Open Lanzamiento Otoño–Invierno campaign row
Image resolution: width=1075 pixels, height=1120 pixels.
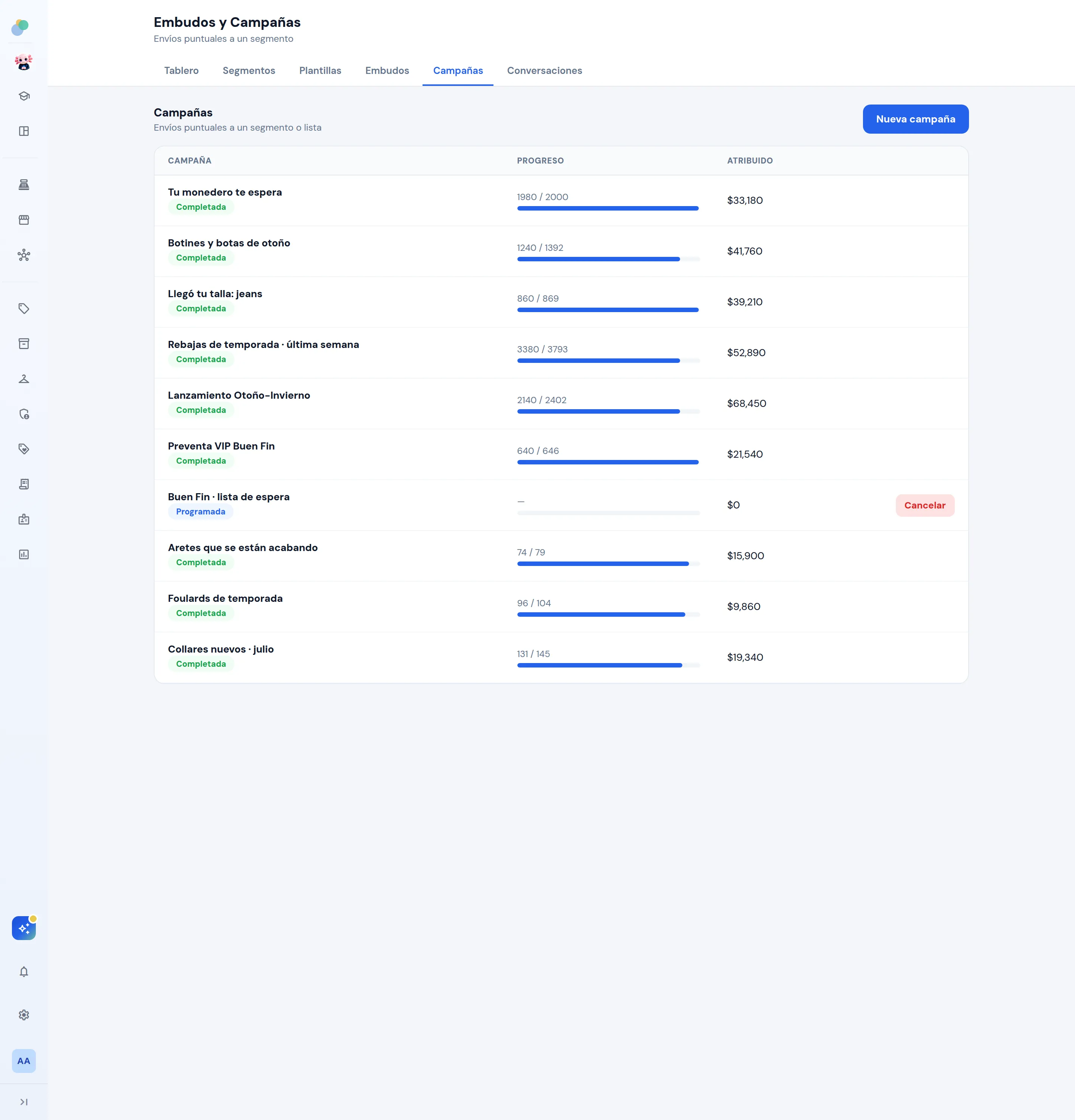[x=561, y=404]
